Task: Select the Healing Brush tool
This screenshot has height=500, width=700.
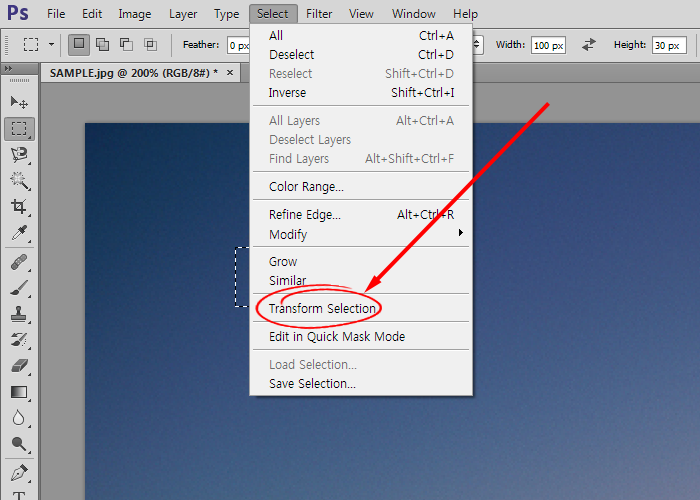Action: (19, 262)
